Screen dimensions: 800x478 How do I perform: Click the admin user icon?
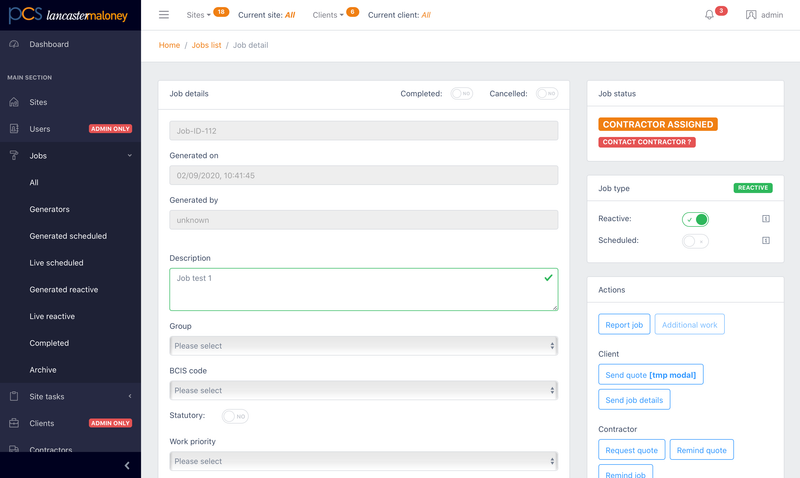pyautogui.click(x=751, y=15)
